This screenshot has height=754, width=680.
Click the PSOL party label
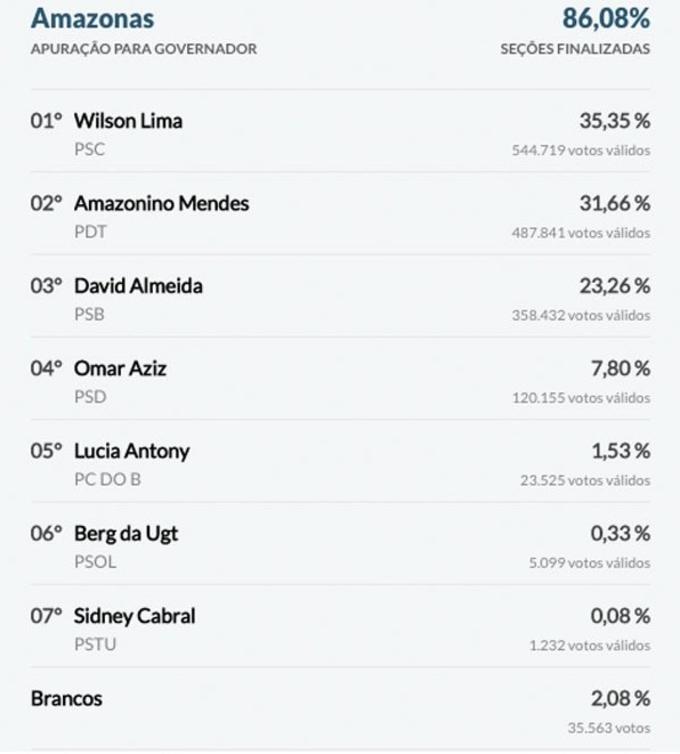pos(95,562)
